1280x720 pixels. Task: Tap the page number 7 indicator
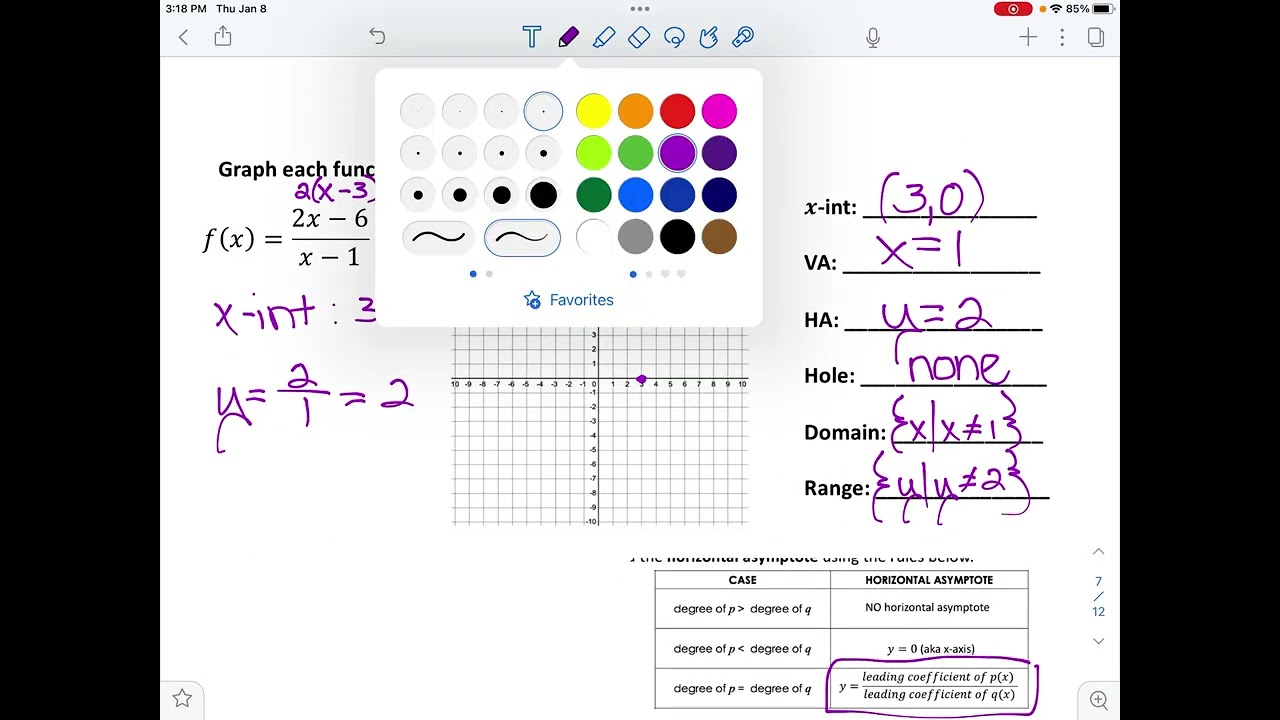1098,581
